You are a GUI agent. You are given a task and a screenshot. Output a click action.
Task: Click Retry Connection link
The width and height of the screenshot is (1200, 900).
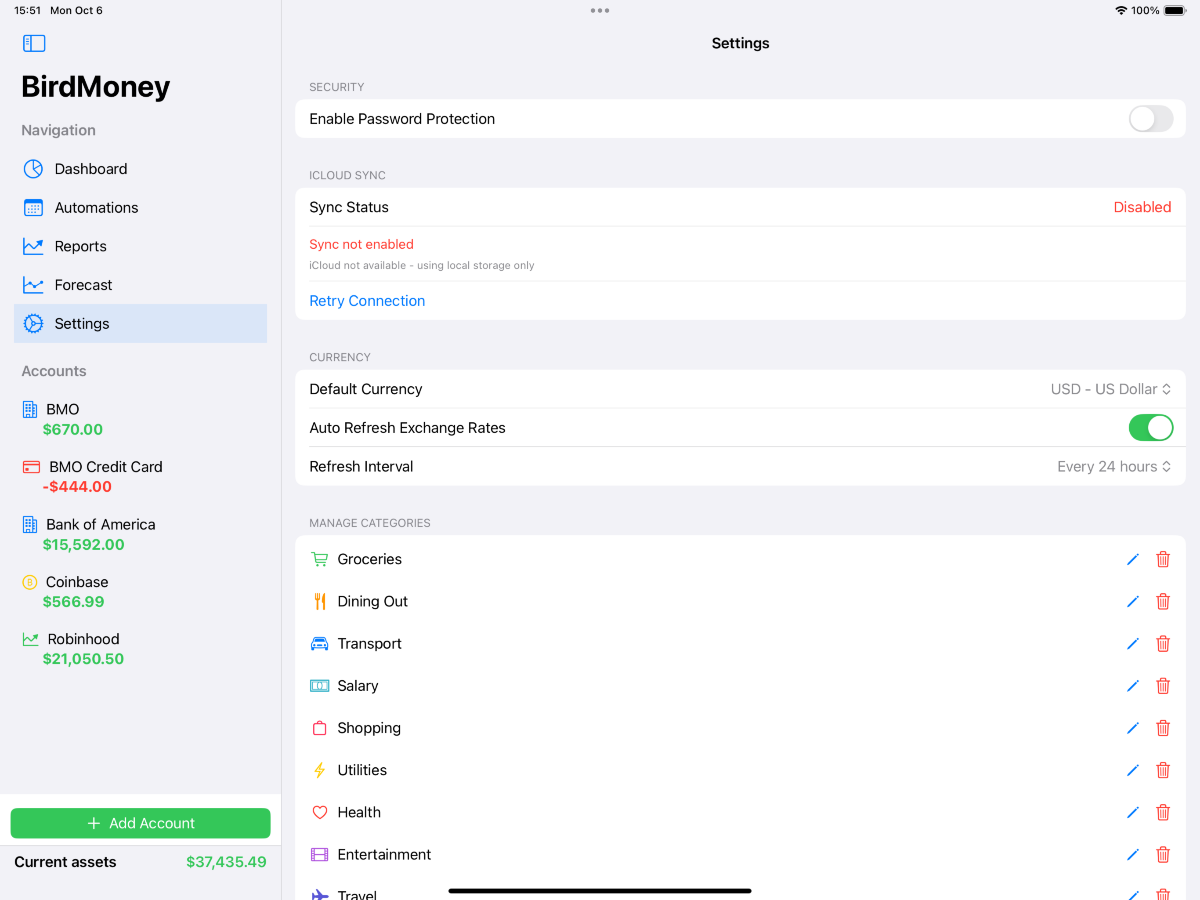tap(367, 301)
